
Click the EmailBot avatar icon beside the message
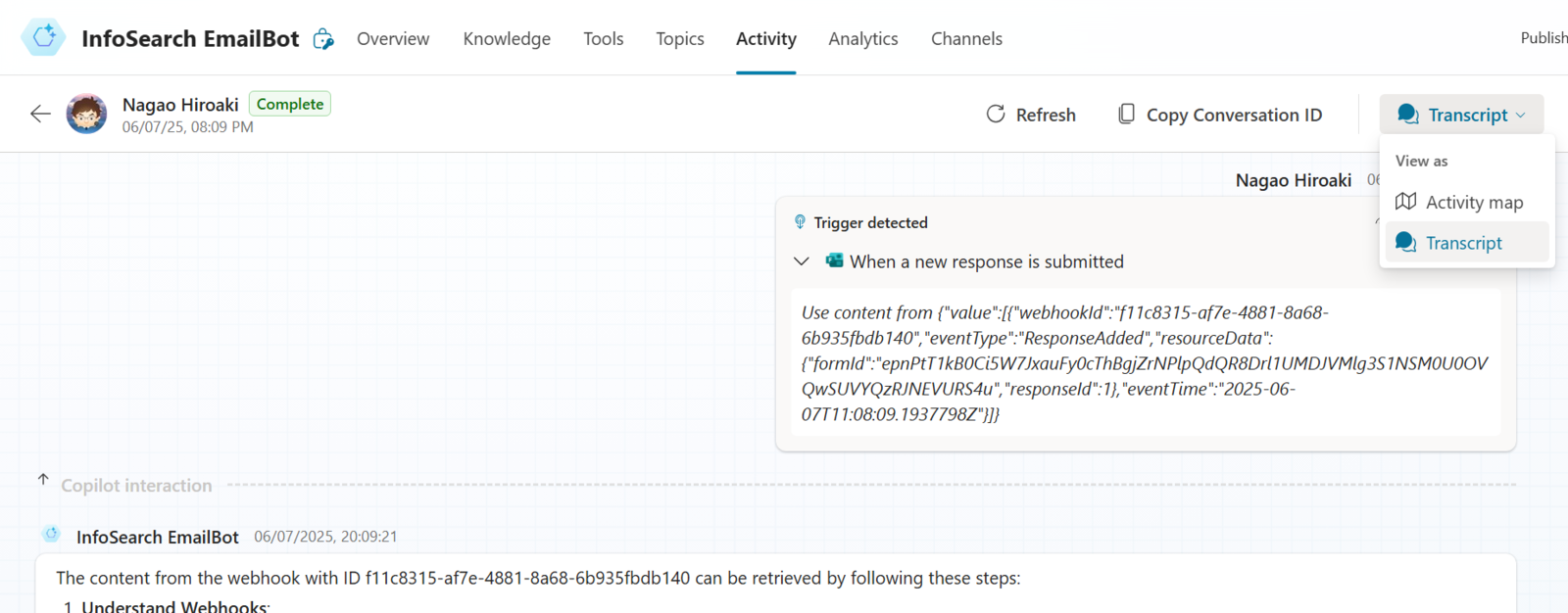(x=51, y=535)
